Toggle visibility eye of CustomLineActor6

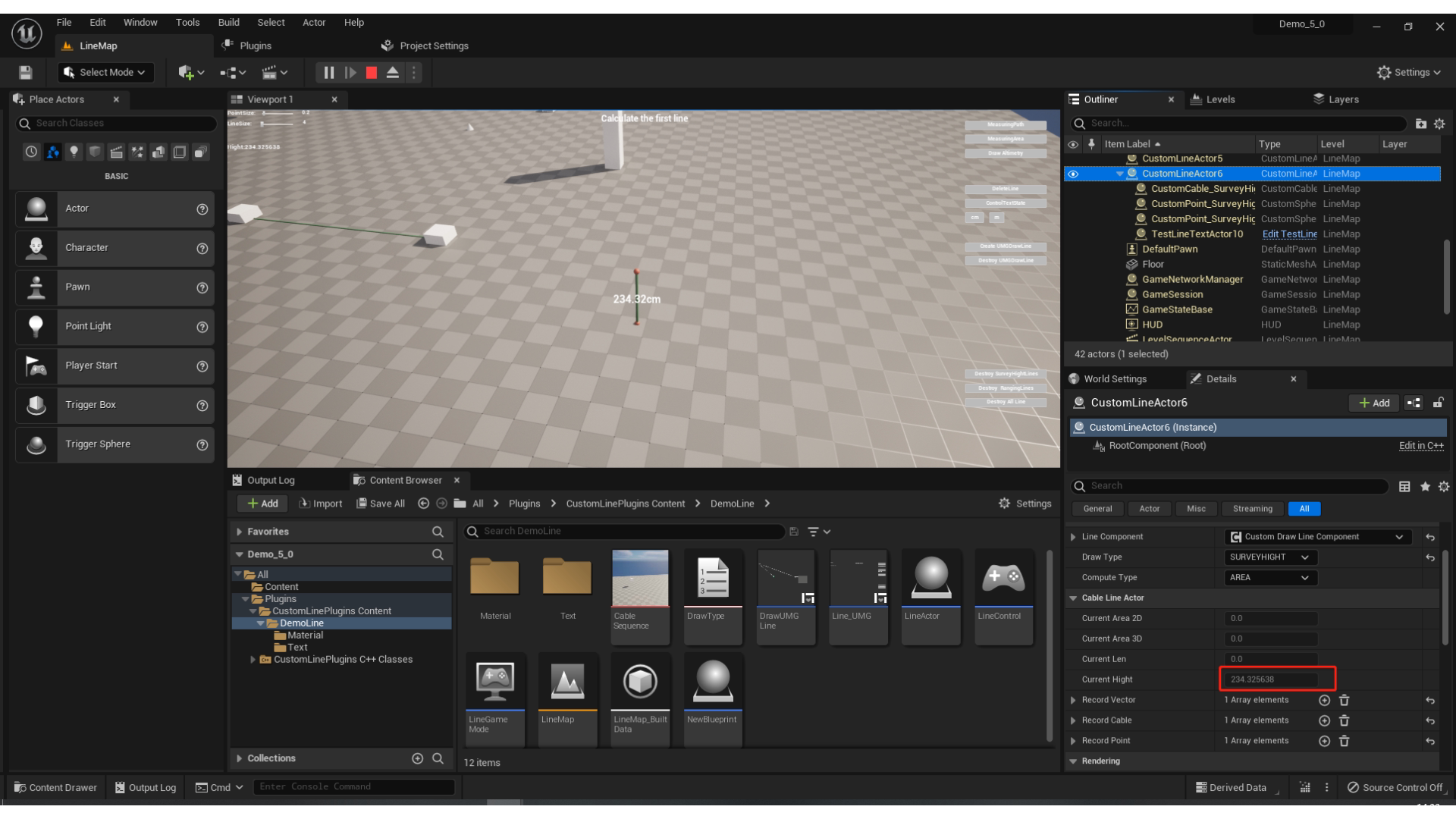point(1073,174)
